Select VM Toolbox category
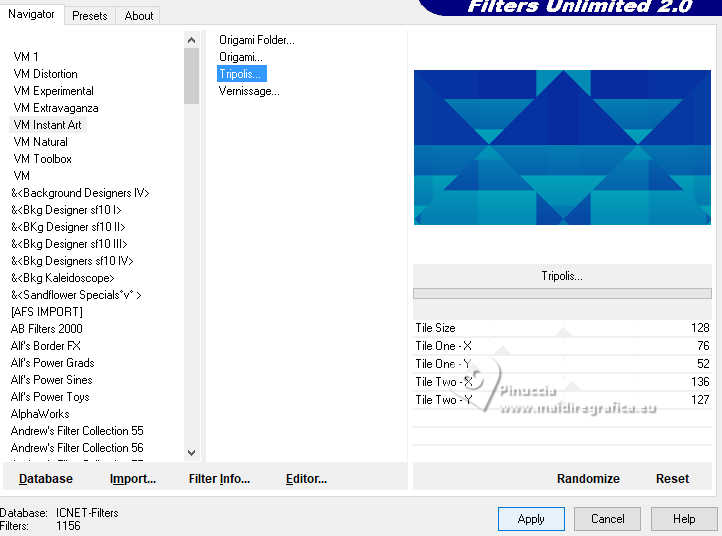The image size is (722, 536). 43,159
